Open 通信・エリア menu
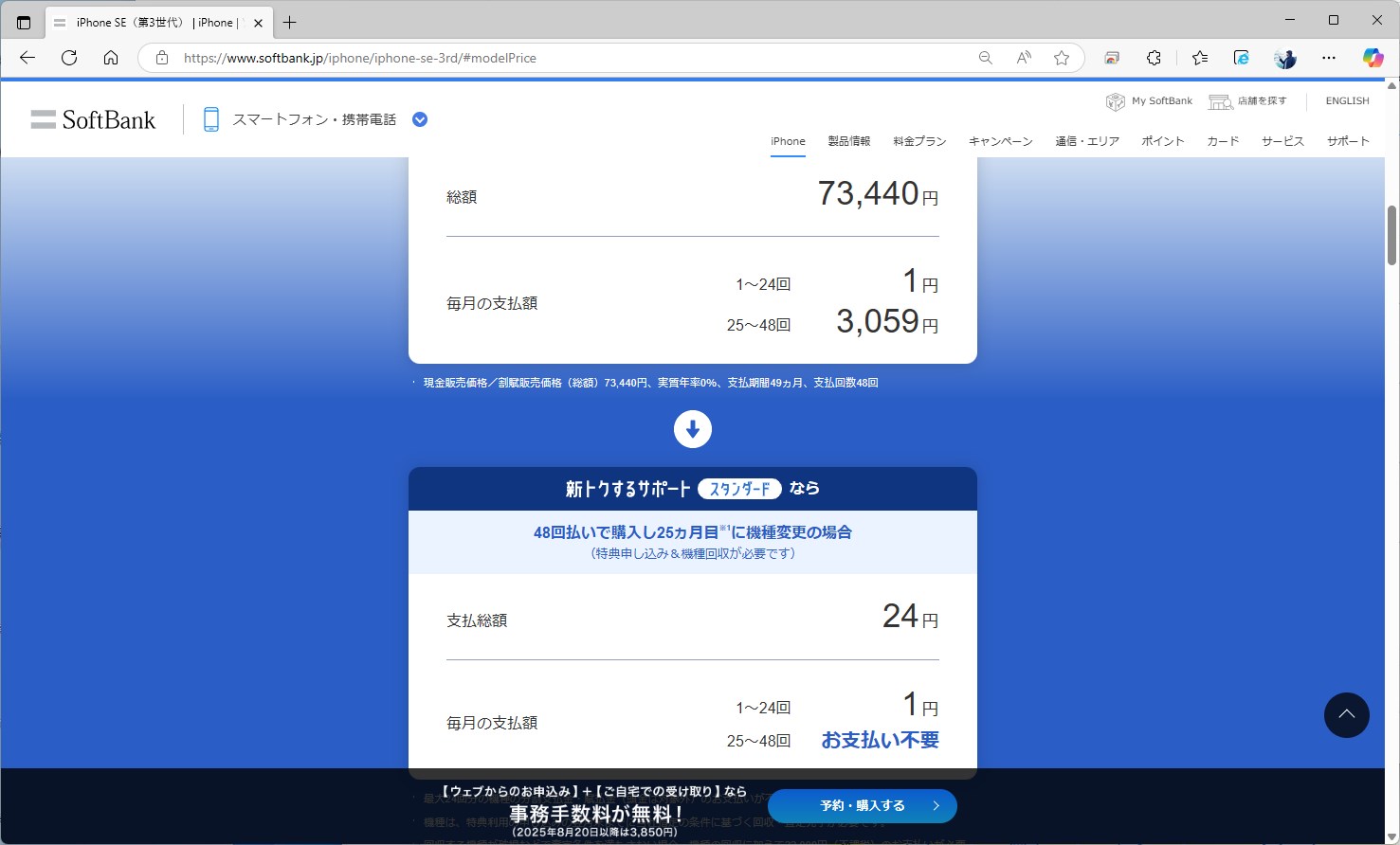The image size is (1400, 845). coord(1087,141)
